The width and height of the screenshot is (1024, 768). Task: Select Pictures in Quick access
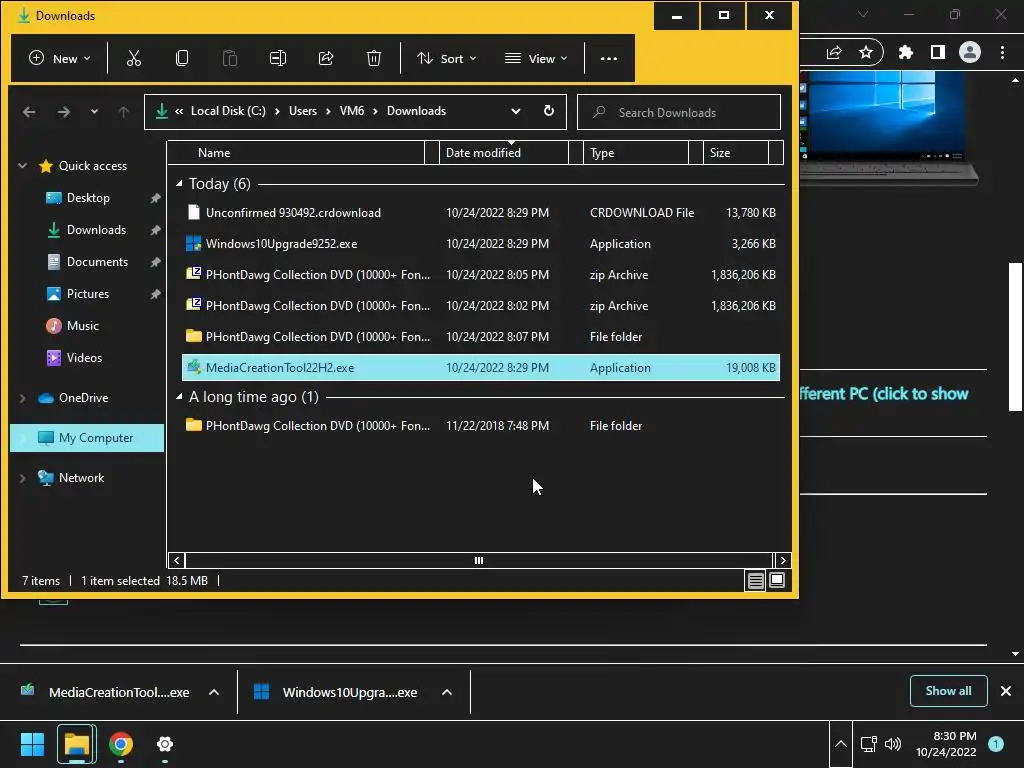(x=88, y=294)
